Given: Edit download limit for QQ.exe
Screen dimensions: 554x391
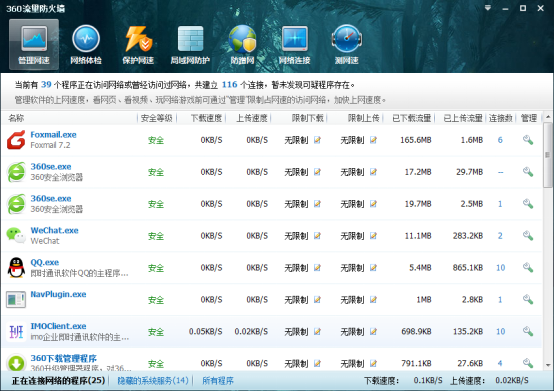Looking at the screenshot, I should [317, 268].
